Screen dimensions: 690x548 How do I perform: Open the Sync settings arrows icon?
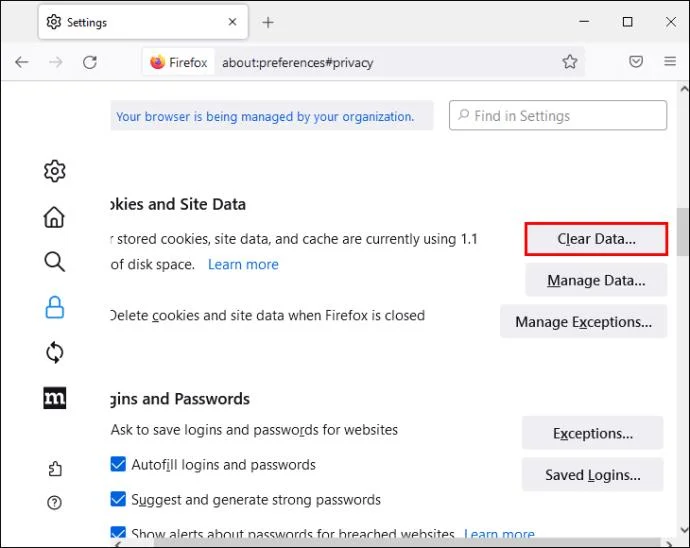[55, 353]
